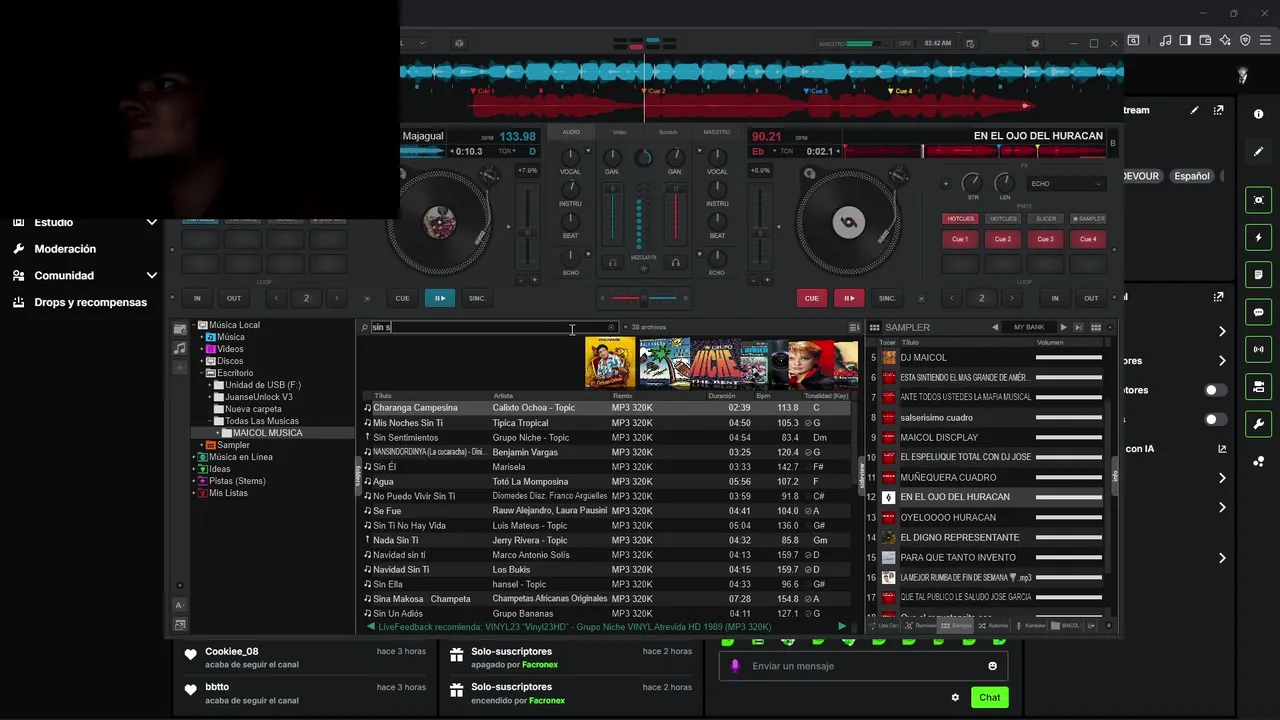Toggle SINC on the right deck
1280x720 pixels.
(887, 298)
